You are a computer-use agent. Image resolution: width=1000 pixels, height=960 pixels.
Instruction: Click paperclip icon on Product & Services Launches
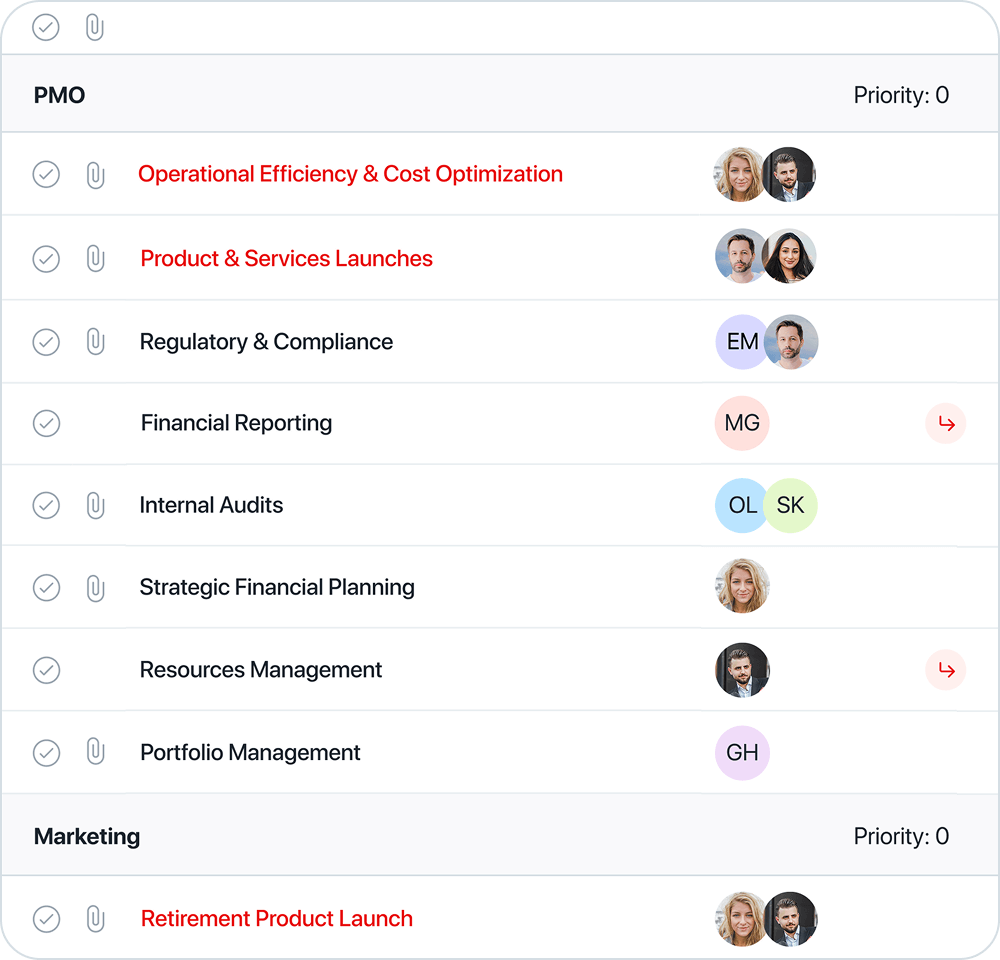(95, 258)
